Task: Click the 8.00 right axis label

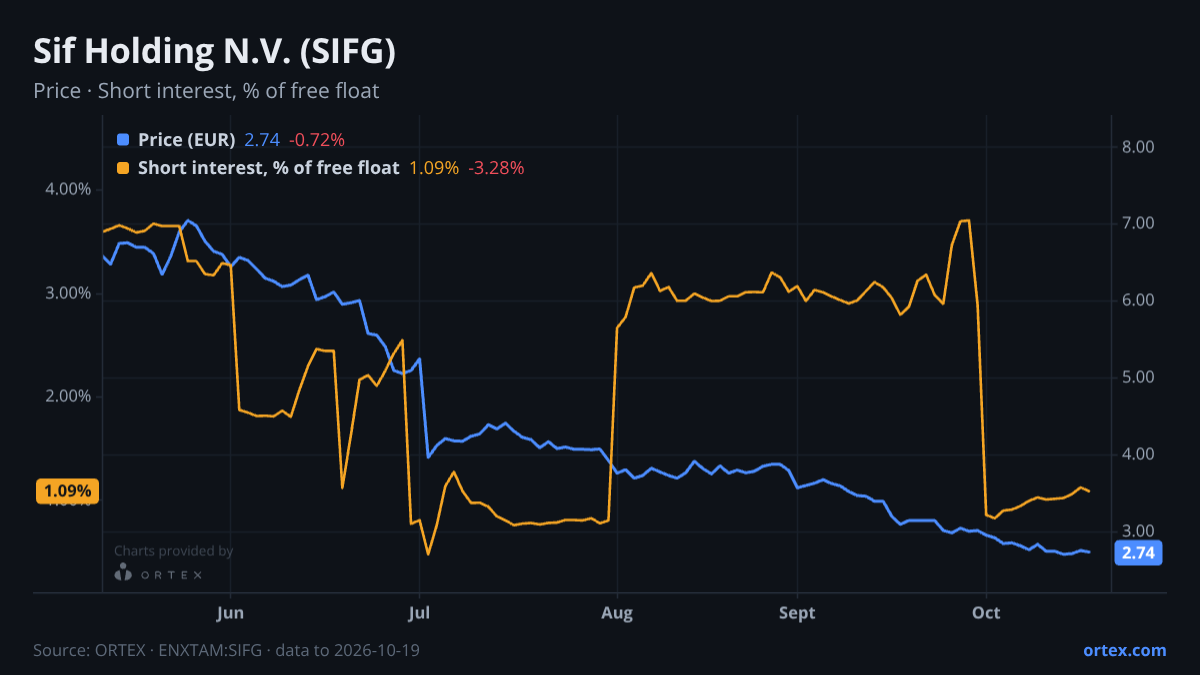Action: coord(1139,147)
